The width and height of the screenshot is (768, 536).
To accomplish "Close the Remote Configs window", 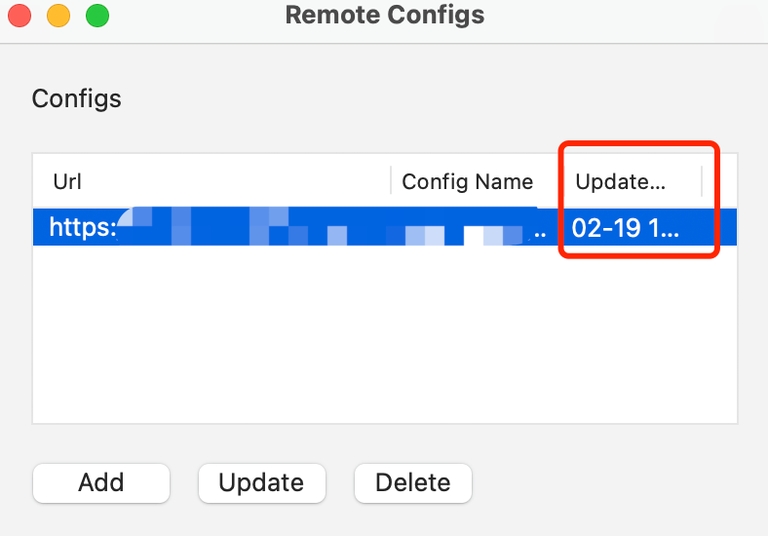I will (19, 15).
